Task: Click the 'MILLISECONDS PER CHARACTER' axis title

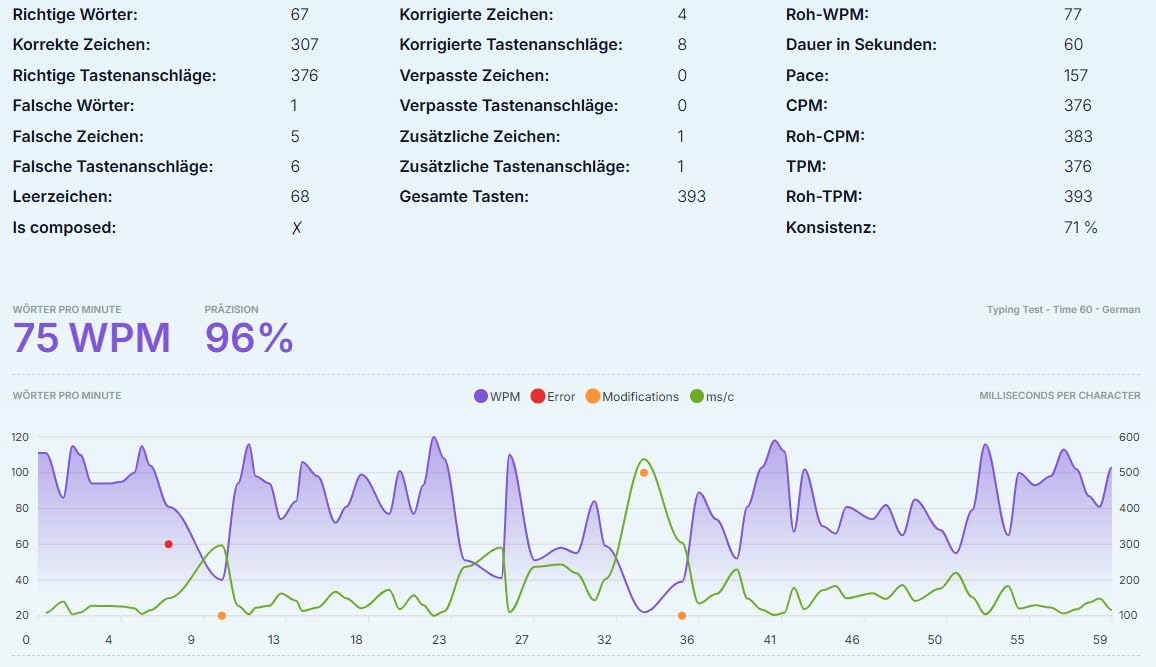Action: tap(1059, 396)
